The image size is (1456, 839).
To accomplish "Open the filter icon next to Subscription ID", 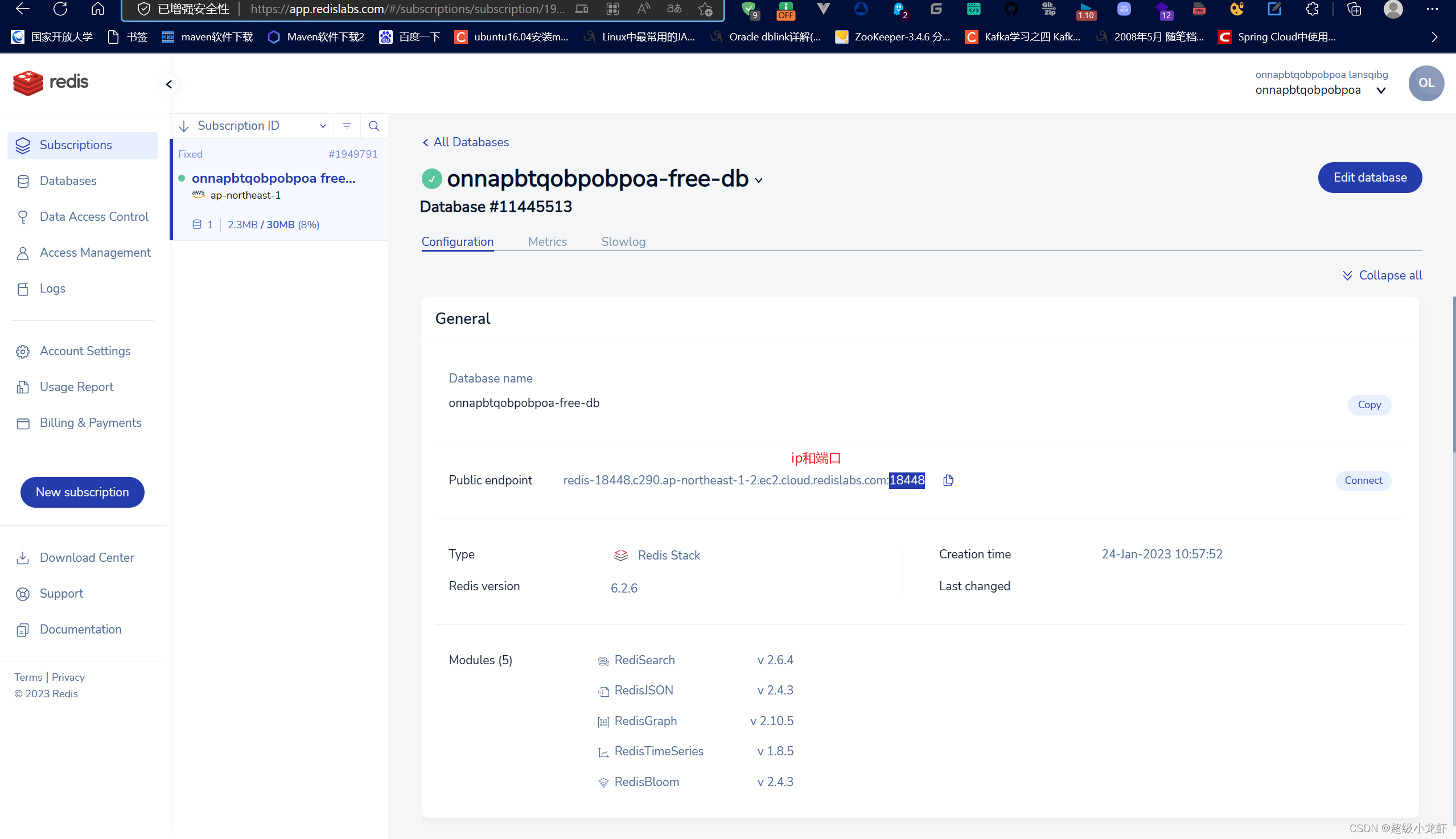I will tap(346, 126).
